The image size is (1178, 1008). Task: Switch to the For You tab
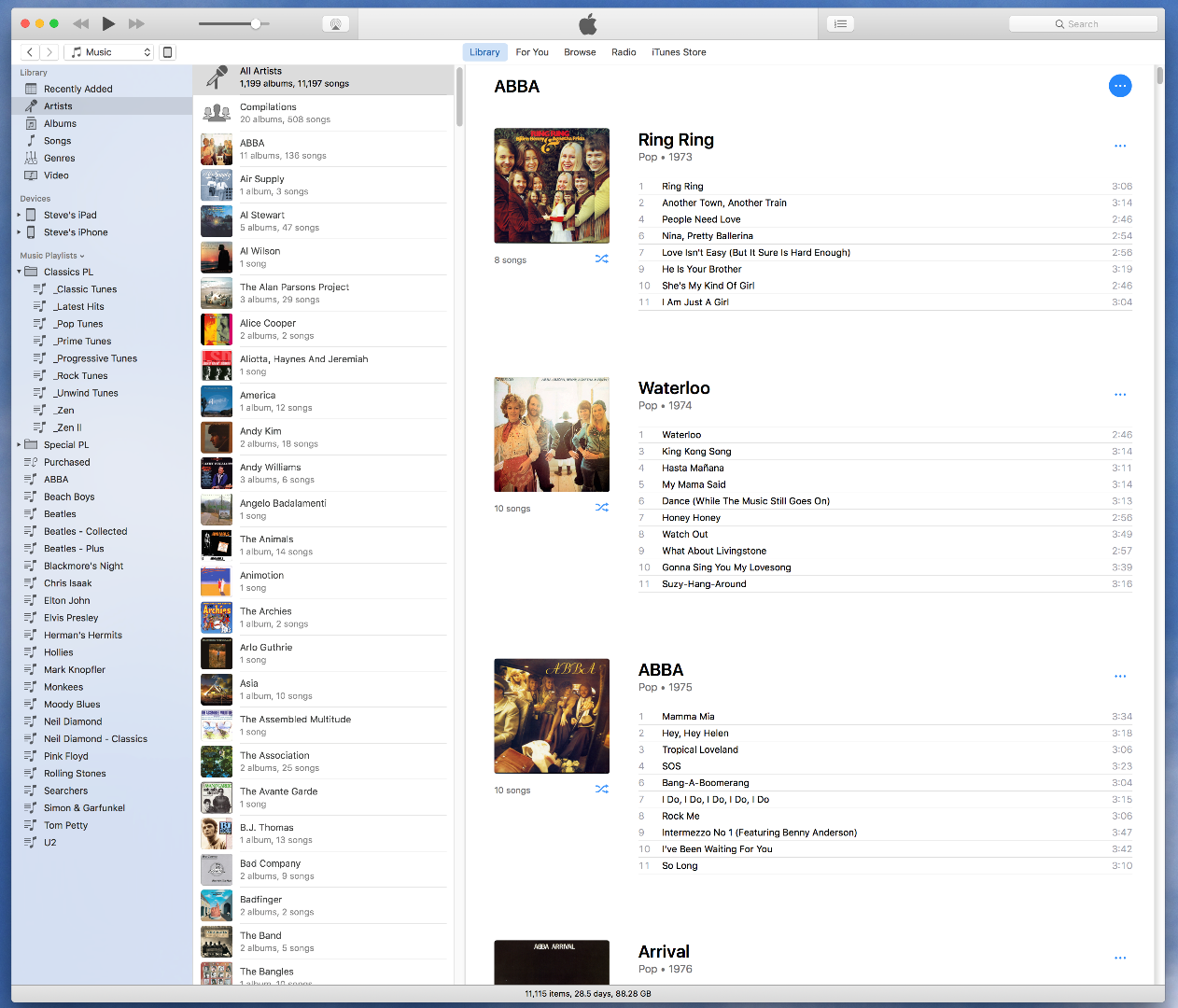click(532, 52)
